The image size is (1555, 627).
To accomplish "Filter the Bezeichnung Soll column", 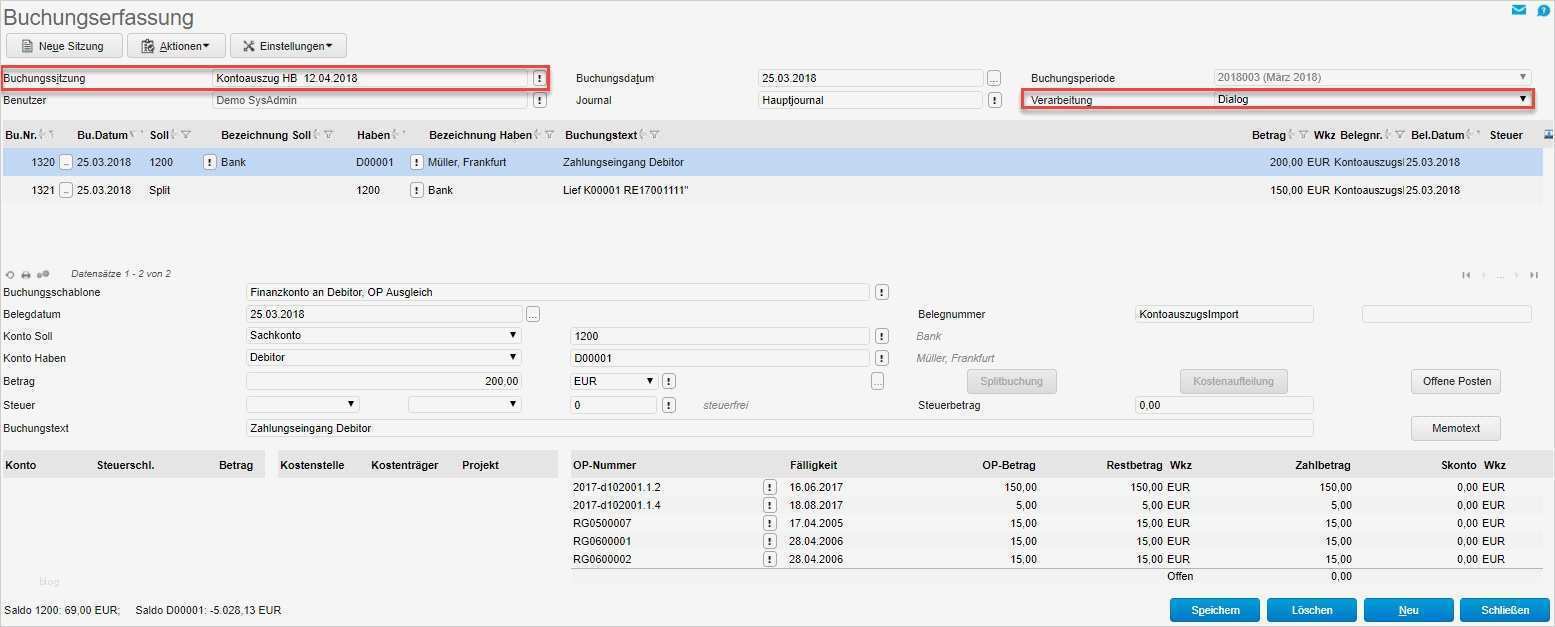I will tap(330, 135).
